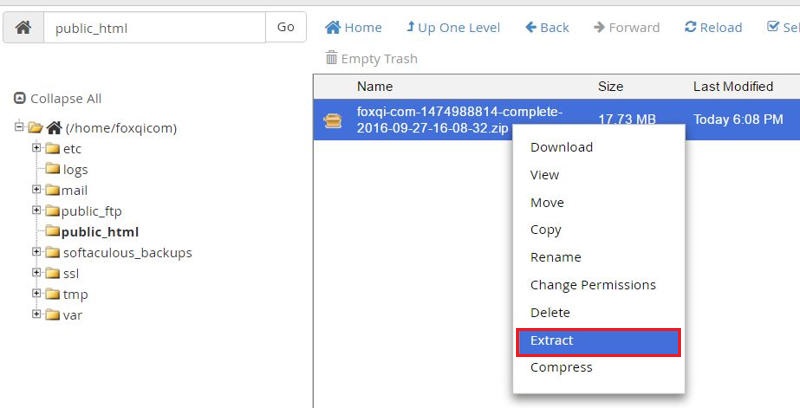Viewport: 800px width, 408px height.
Task: Click the Collapse All link
Action: pyautogui.click(x=58, y=98)
